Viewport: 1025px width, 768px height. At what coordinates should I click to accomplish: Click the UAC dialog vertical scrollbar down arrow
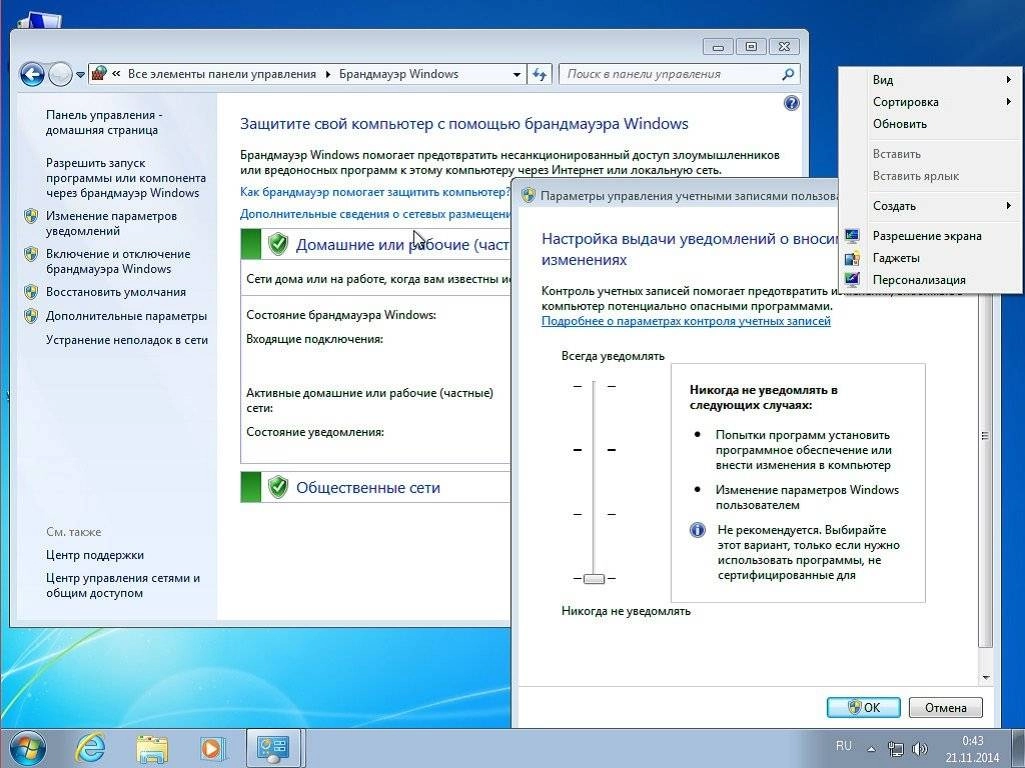[986, 678]
